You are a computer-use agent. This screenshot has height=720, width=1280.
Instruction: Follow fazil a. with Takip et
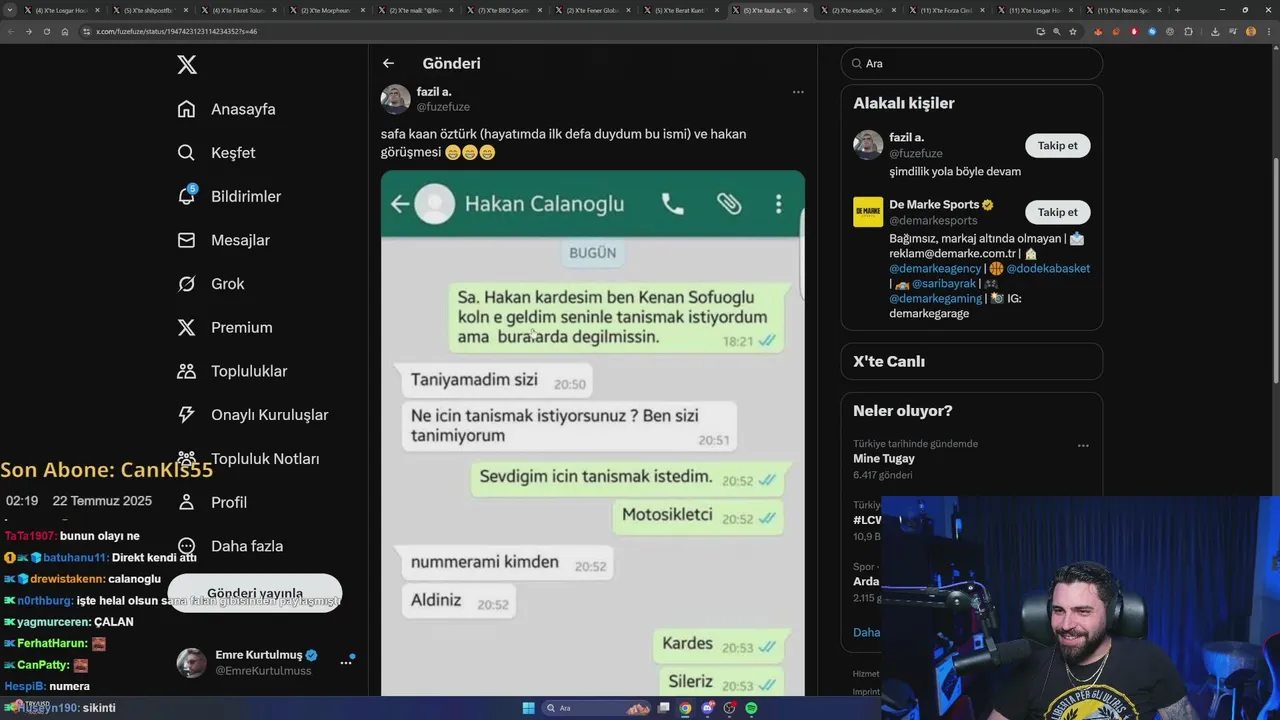(x=1057, y=146)
